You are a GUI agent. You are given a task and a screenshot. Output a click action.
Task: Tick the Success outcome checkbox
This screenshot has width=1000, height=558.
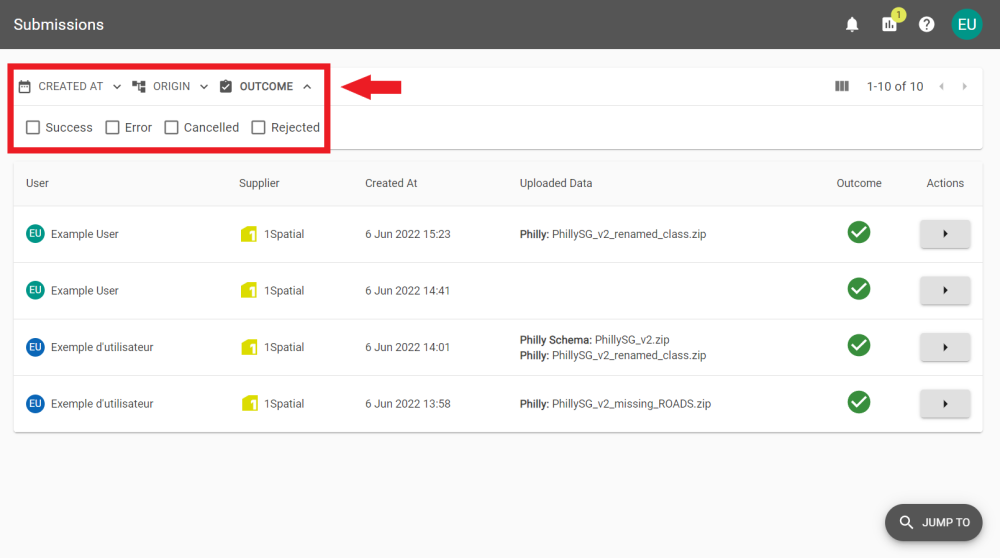tap(33, 128)
